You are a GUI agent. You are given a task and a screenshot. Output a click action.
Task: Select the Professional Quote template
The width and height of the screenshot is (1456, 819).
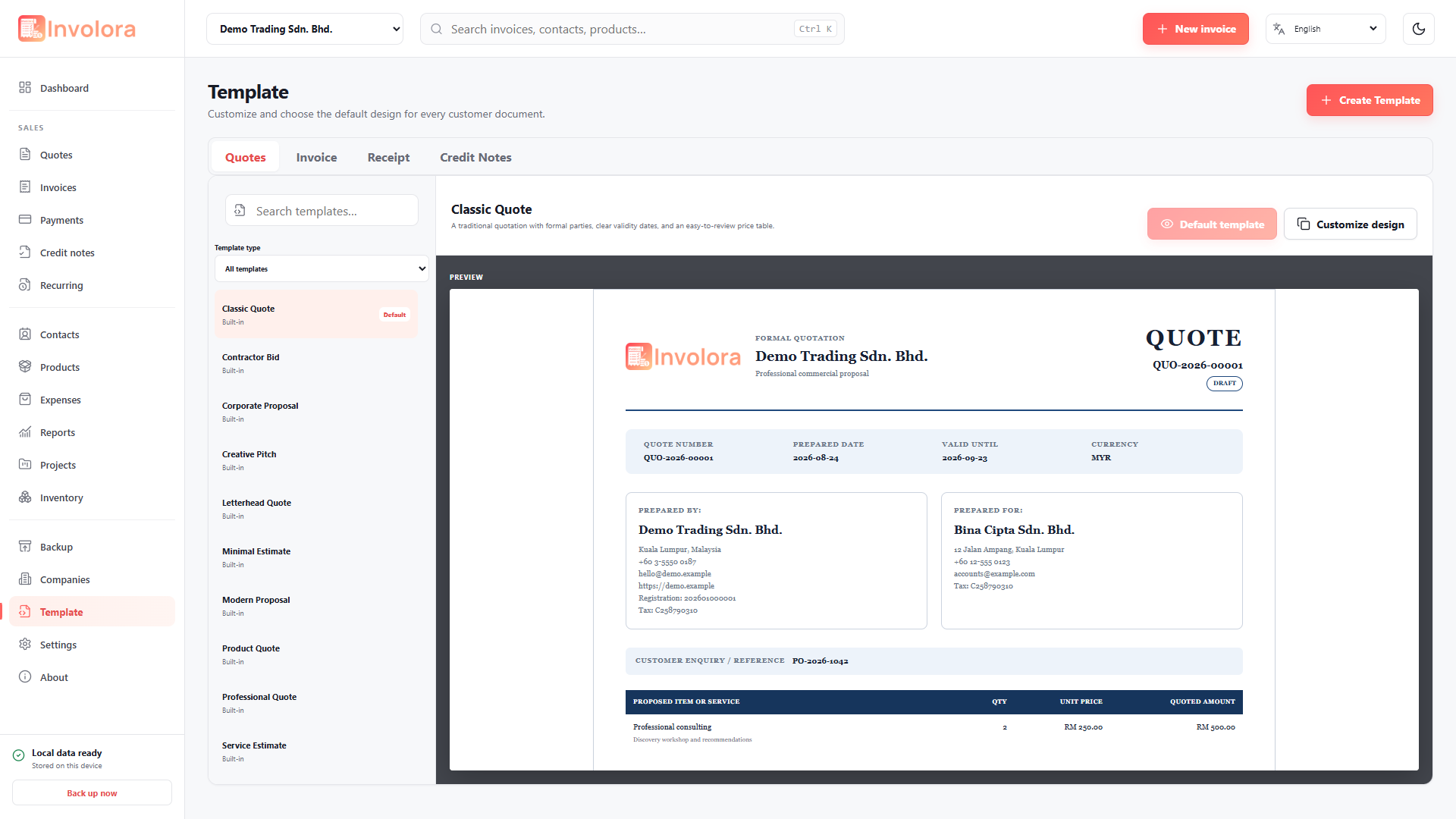316,702
